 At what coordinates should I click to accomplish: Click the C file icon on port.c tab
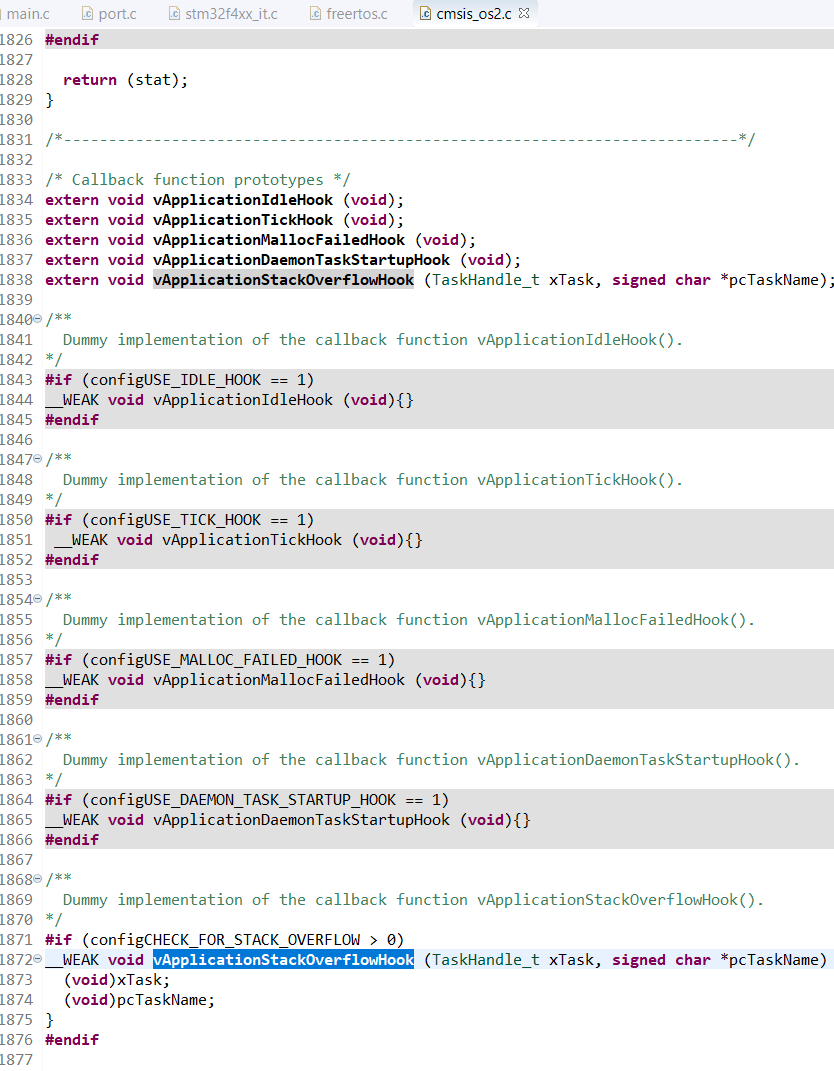click(x=87, y=15)
